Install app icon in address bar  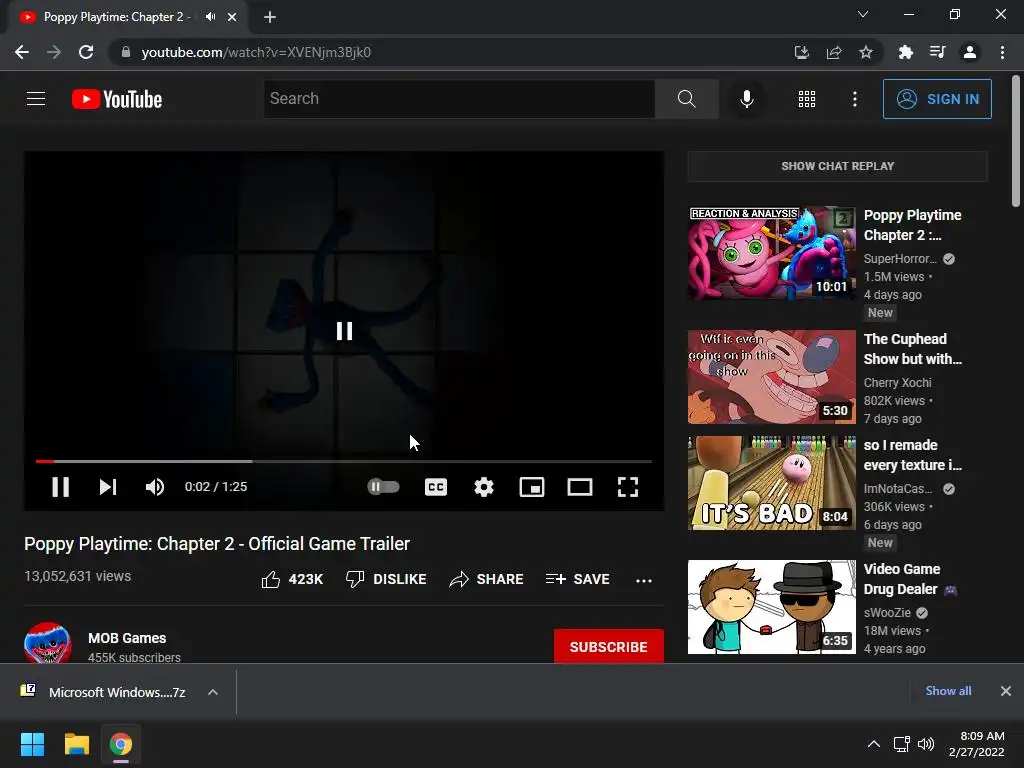coord(801,52)
